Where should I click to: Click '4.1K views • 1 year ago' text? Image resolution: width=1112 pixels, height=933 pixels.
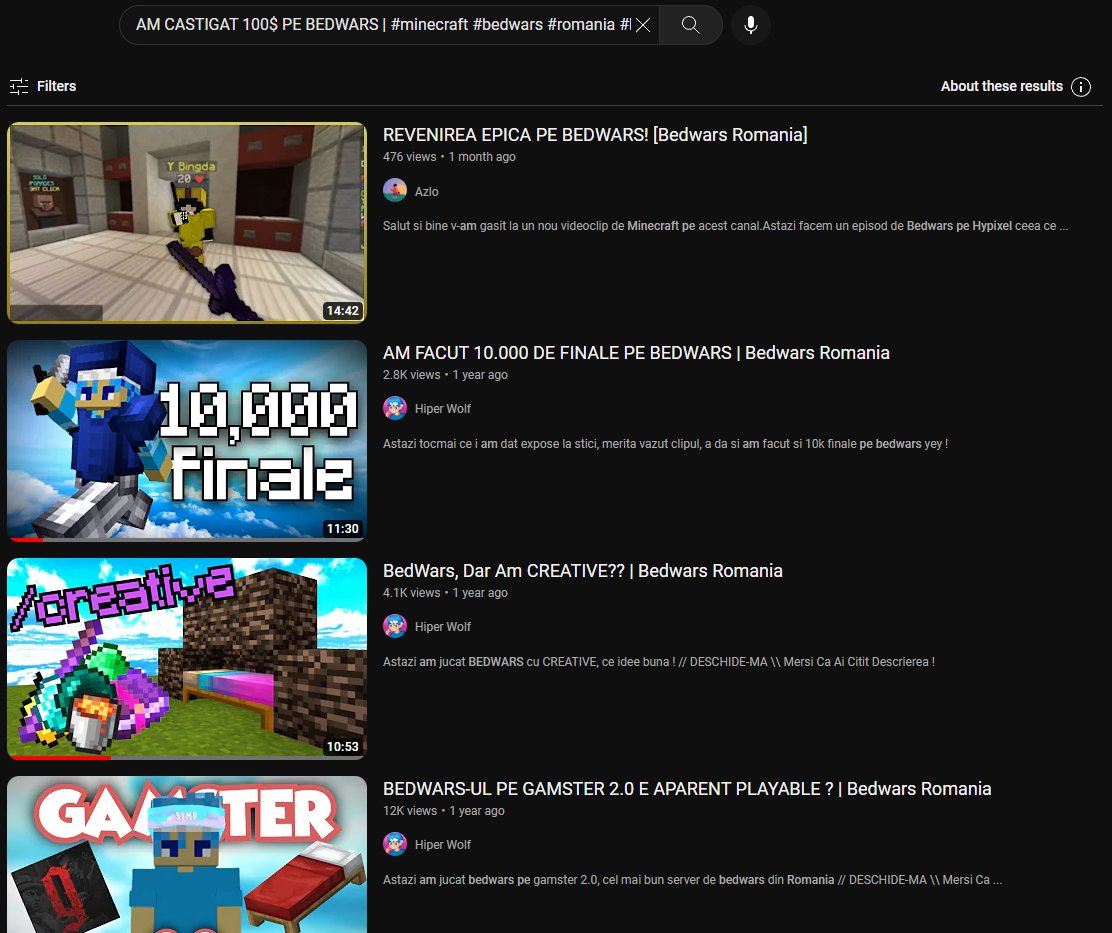tap(445, 593)
